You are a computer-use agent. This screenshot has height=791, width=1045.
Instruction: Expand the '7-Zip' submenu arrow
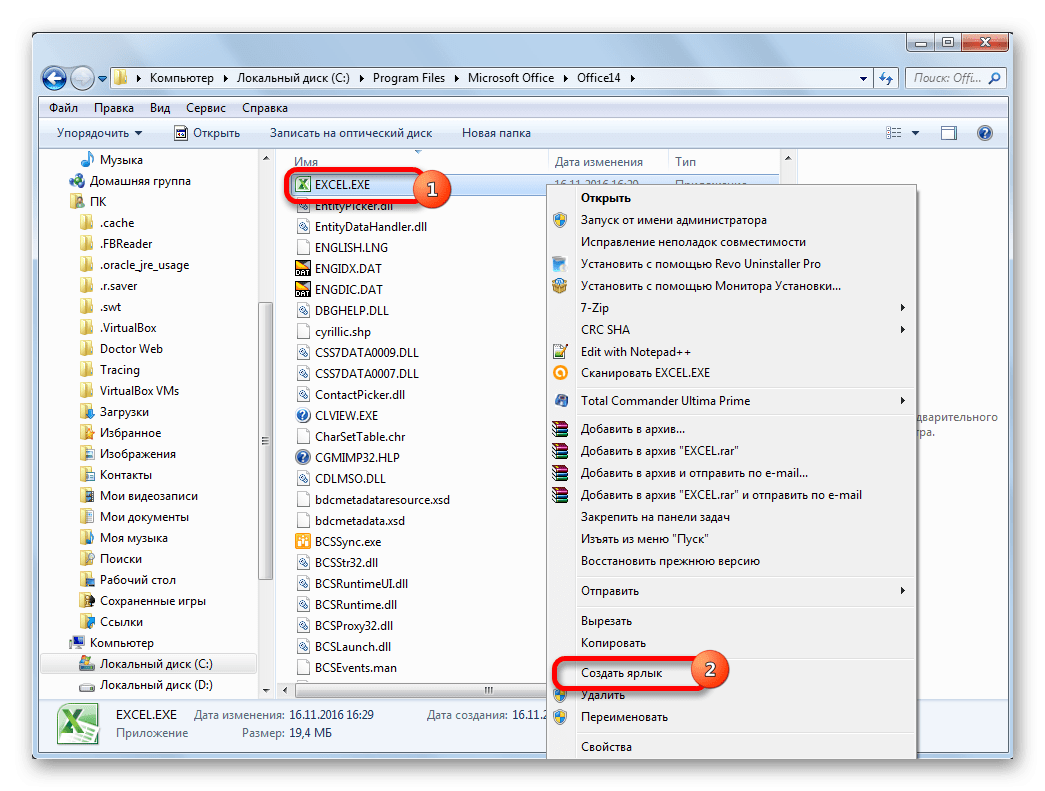pyautogui.click(x=902, y=308)
